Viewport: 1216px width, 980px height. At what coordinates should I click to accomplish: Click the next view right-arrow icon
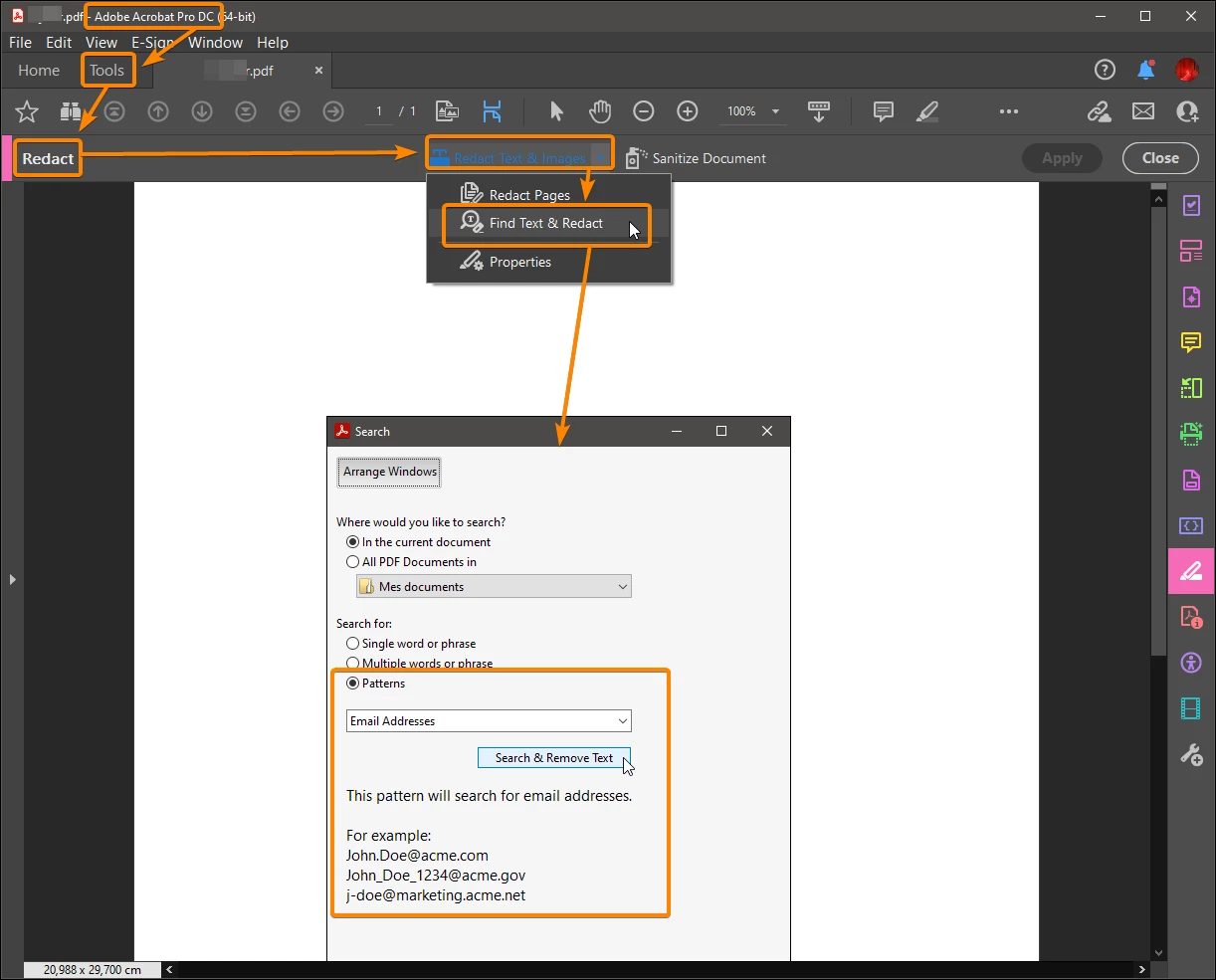pyautogui.click(x=333, y=111)
